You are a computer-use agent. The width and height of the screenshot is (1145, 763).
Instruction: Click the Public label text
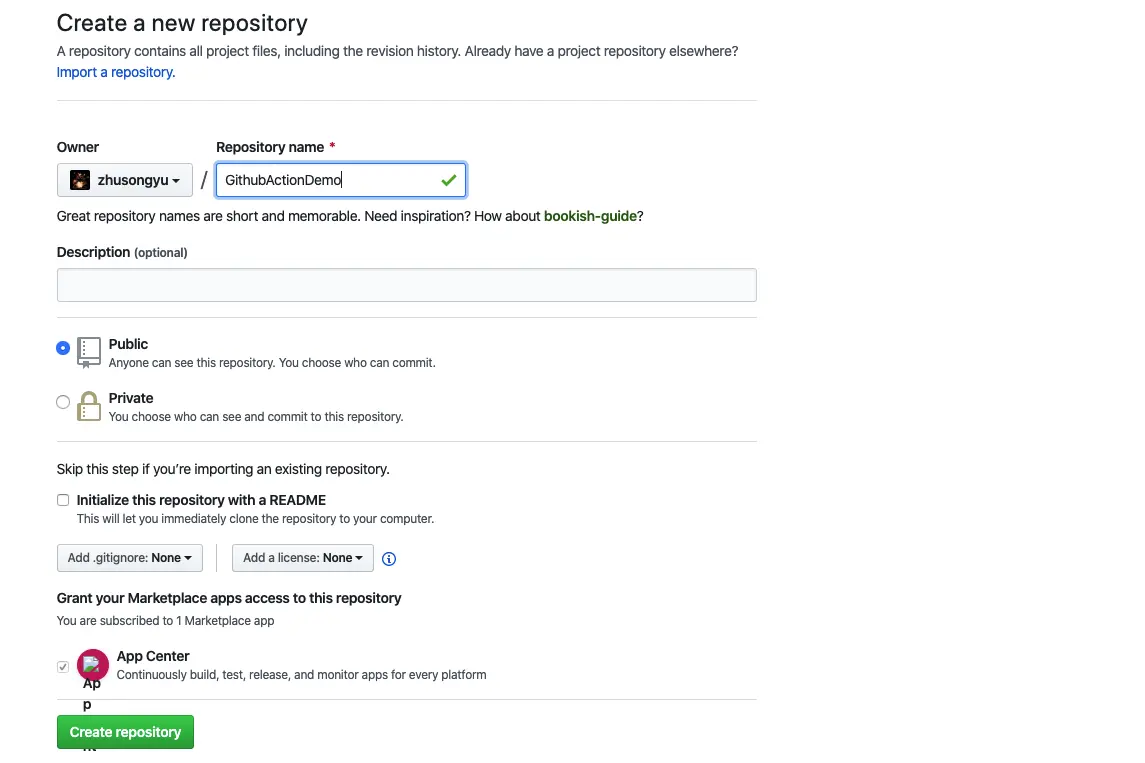pos(128,344)
